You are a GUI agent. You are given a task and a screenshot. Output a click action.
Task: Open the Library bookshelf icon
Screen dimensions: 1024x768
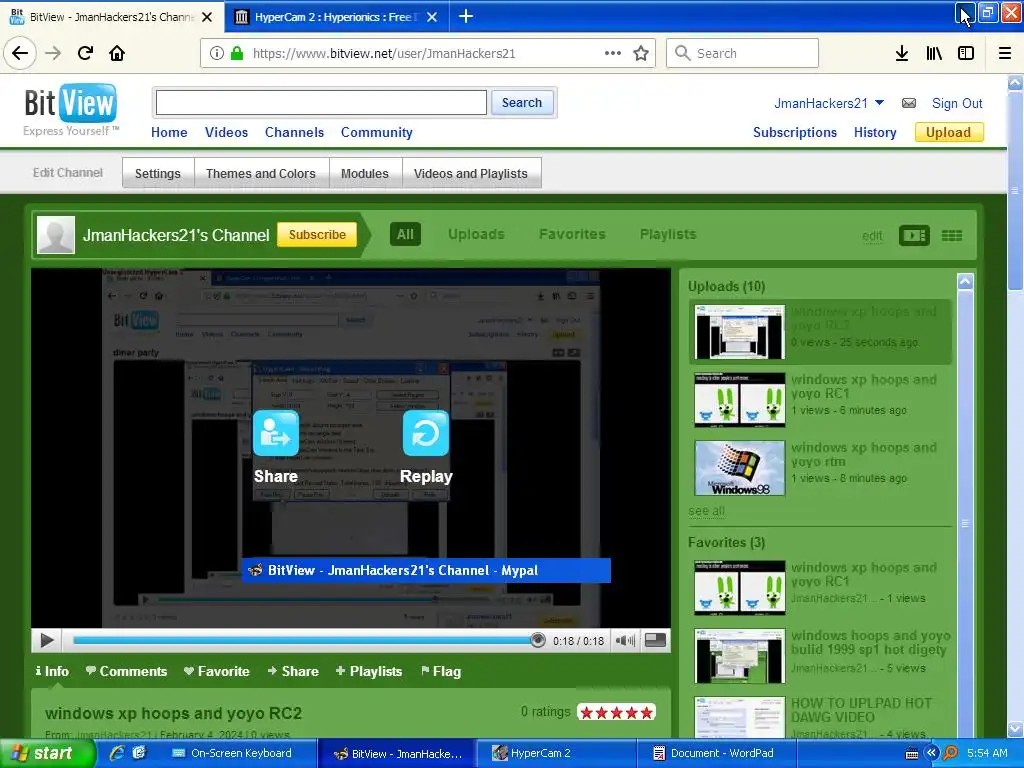tap(934, 53)
